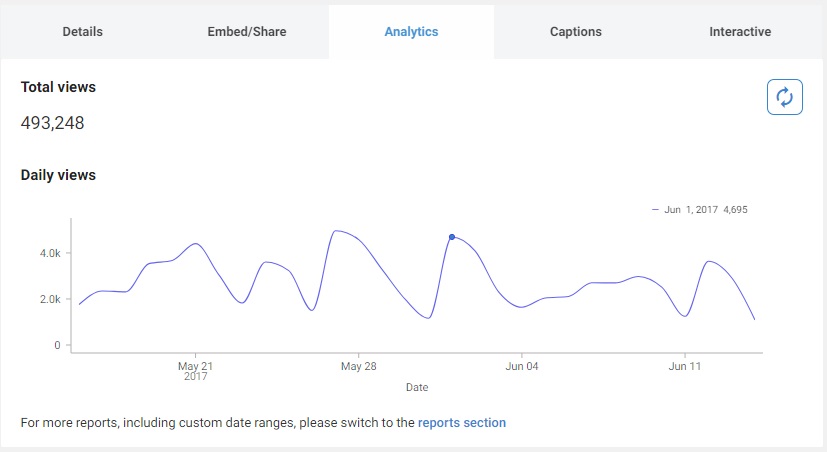Click the refresh analytics icon button
This screenshot has width=827, height=452.
point(785,97)
